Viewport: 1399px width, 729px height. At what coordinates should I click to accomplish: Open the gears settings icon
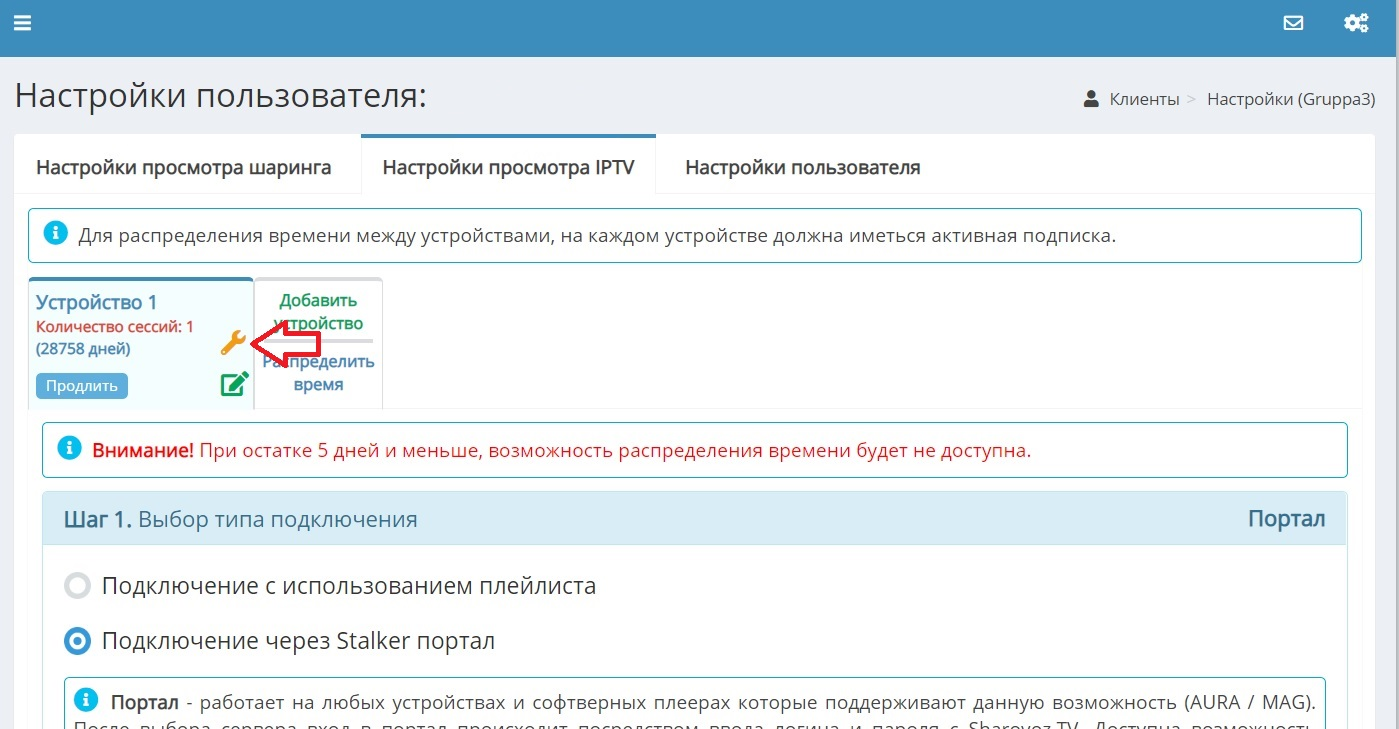pos(1356,22)
